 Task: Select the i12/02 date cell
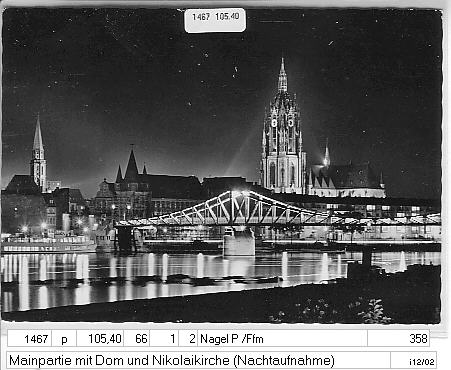[x=413, y=360]
